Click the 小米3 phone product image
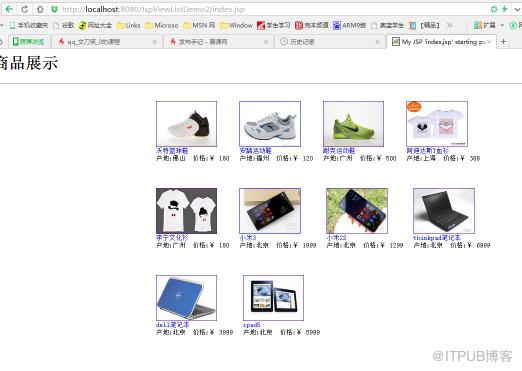Viewport: 522px width, 371px height. [x=270, y=211]
